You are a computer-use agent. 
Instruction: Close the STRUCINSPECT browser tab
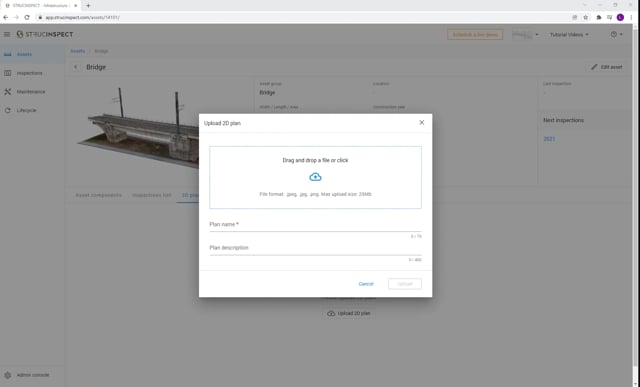(x=76, y=6)
